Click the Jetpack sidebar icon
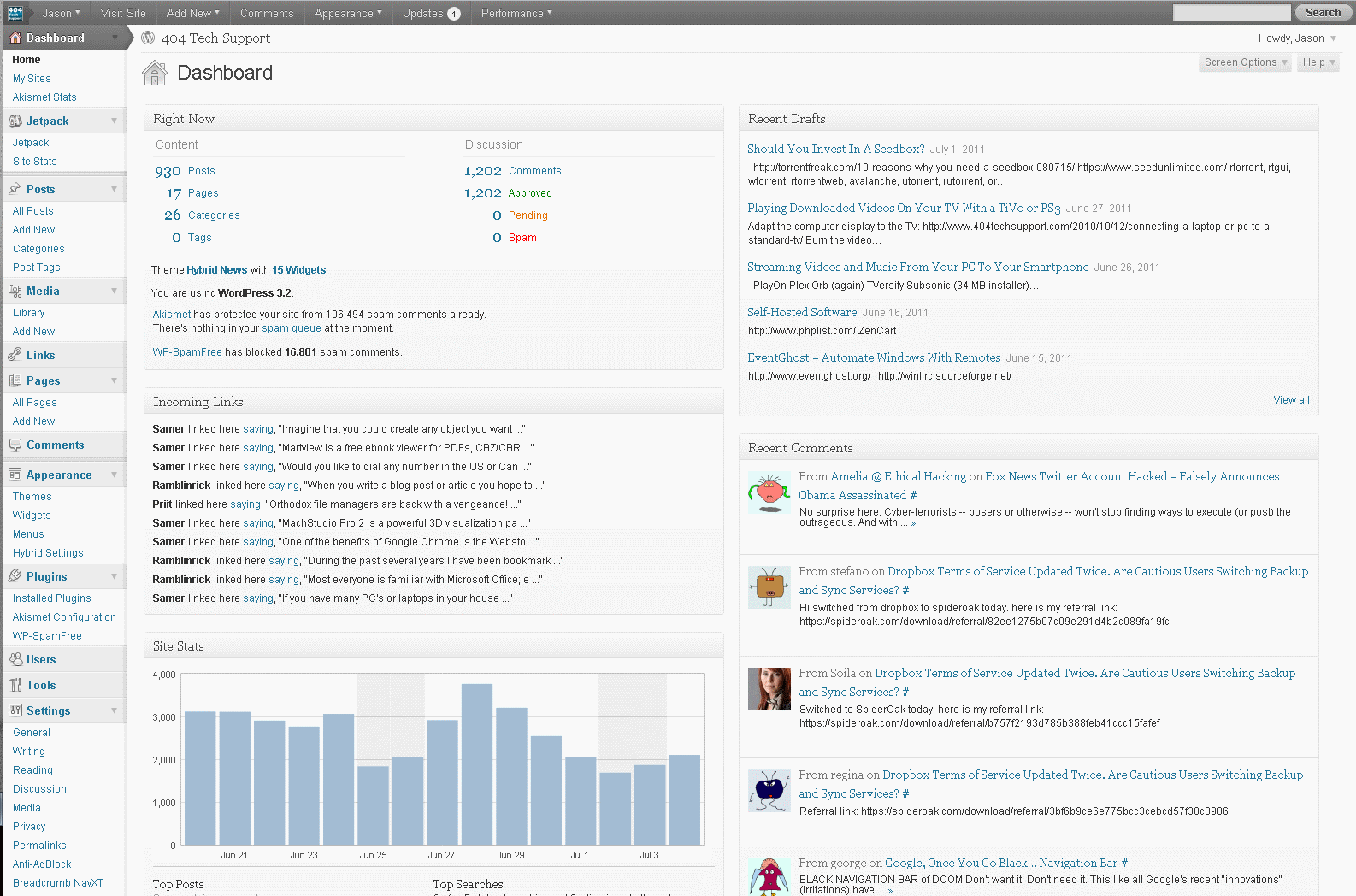 15,121
